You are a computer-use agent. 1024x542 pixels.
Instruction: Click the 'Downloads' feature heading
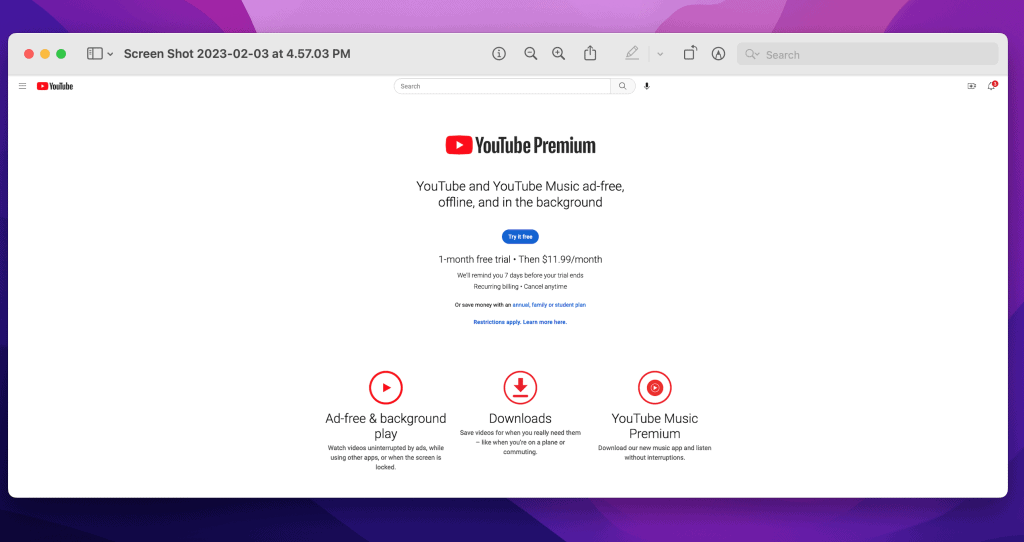(520, 419)
